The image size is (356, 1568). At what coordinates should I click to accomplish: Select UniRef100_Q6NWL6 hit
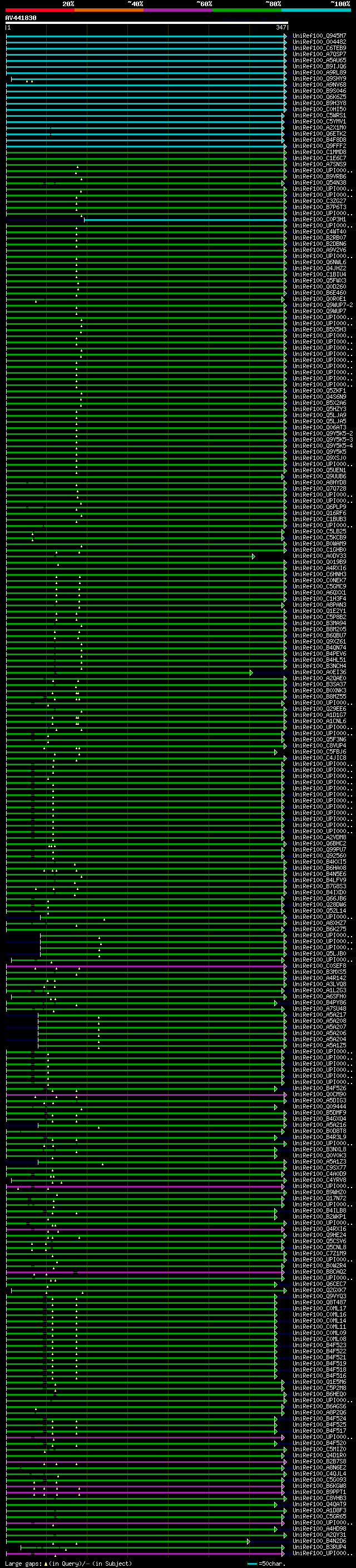(319, 263)
